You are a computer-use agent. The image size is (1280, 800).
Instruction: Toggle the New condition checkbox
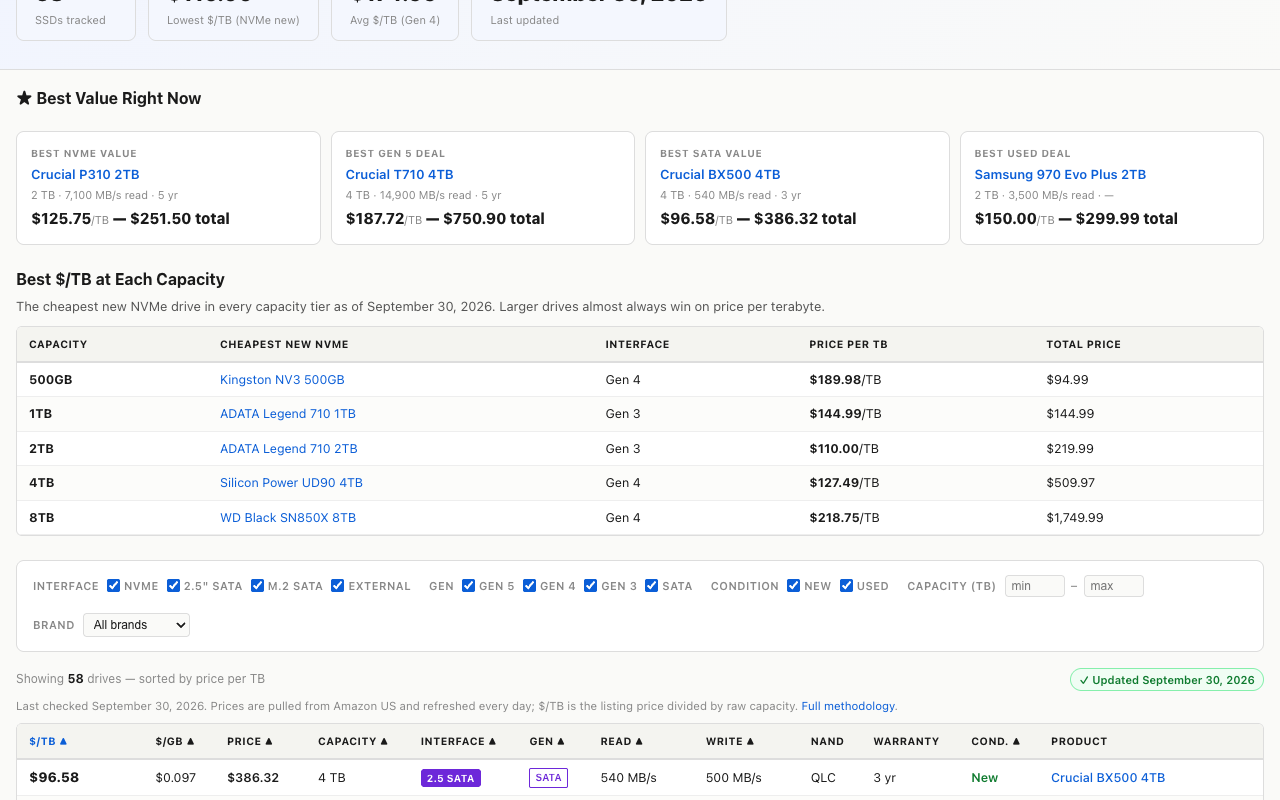click(x=794, y=586)
